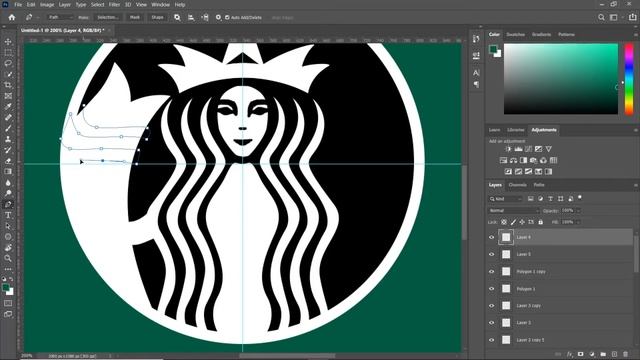Screen dimensions: 640x360
Task: Hide Layer 3 copy visibility eye
Action: [x=491, y=306]
